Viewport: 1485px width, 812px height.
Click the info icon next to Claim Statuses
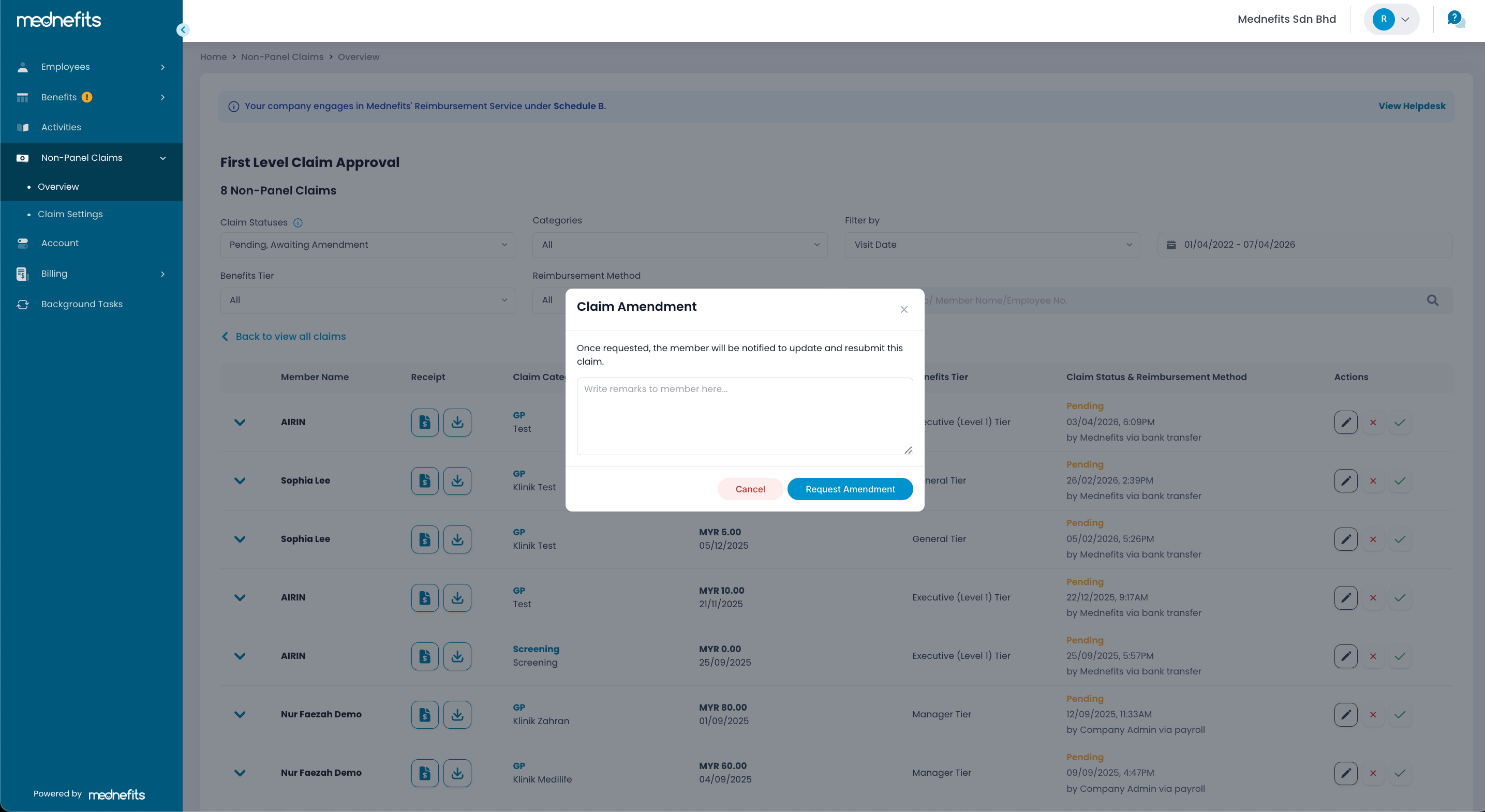point(298,223)
